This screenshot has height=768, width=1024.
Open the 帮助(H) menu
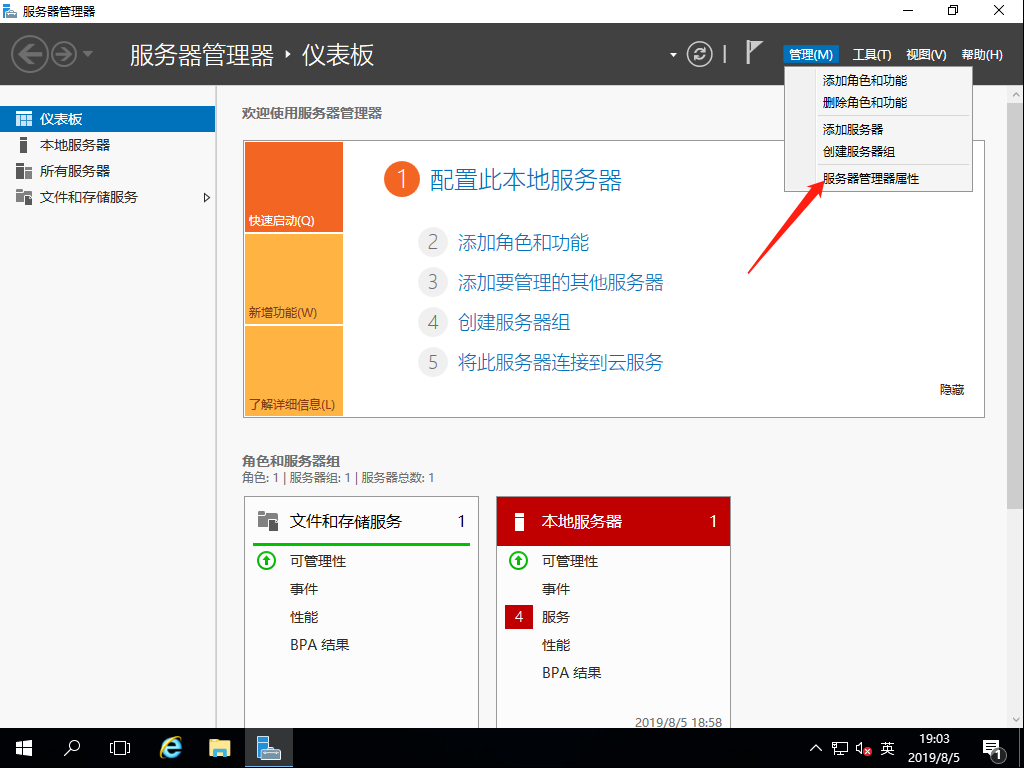point(982,55)
